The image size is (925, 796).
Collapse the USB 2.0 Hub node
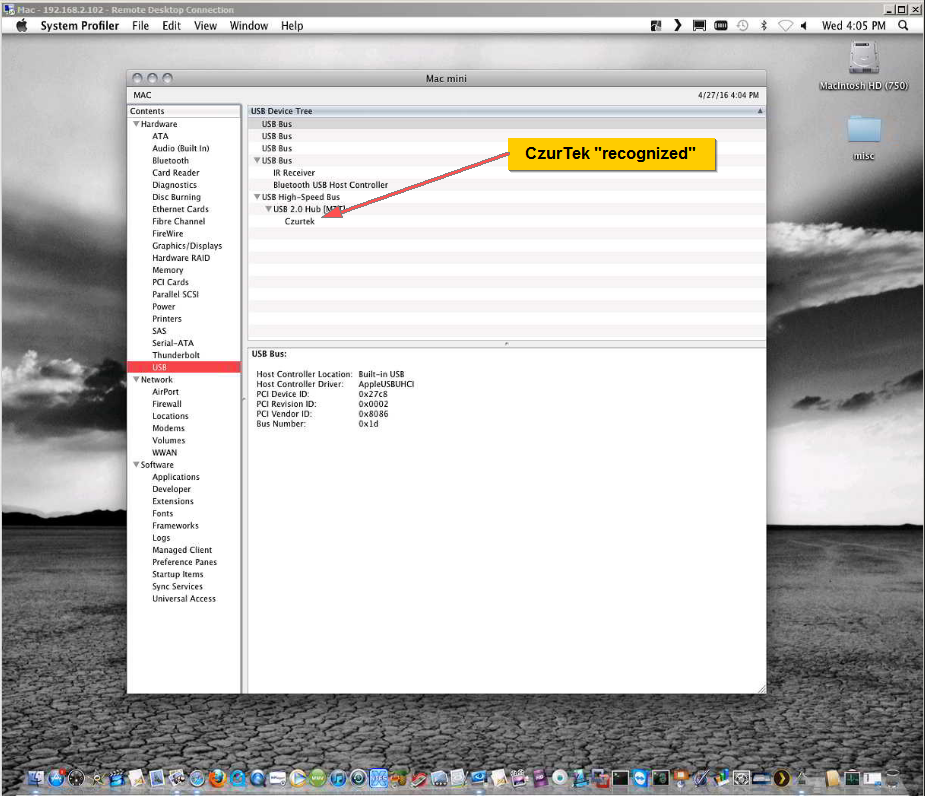pos(268,209)
